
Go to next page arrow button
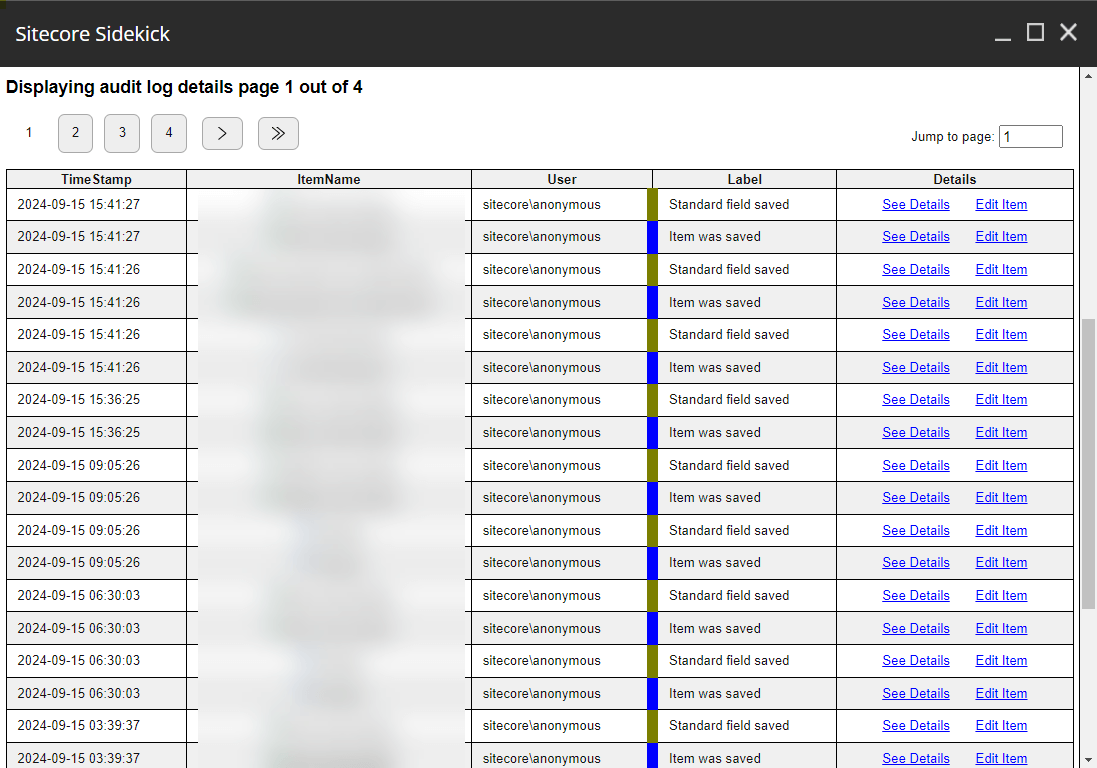(x=222, y=133)
